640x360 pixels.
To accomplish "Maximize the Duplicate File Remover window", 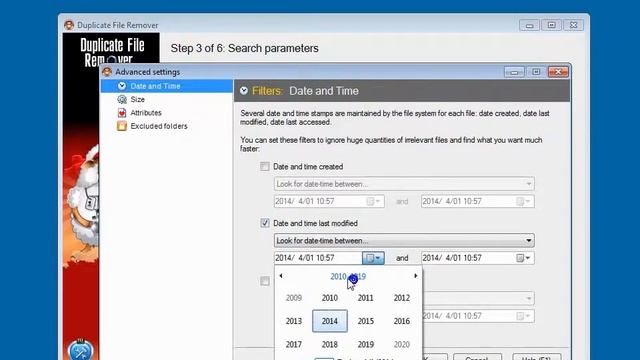I will (x=551, y=25).
